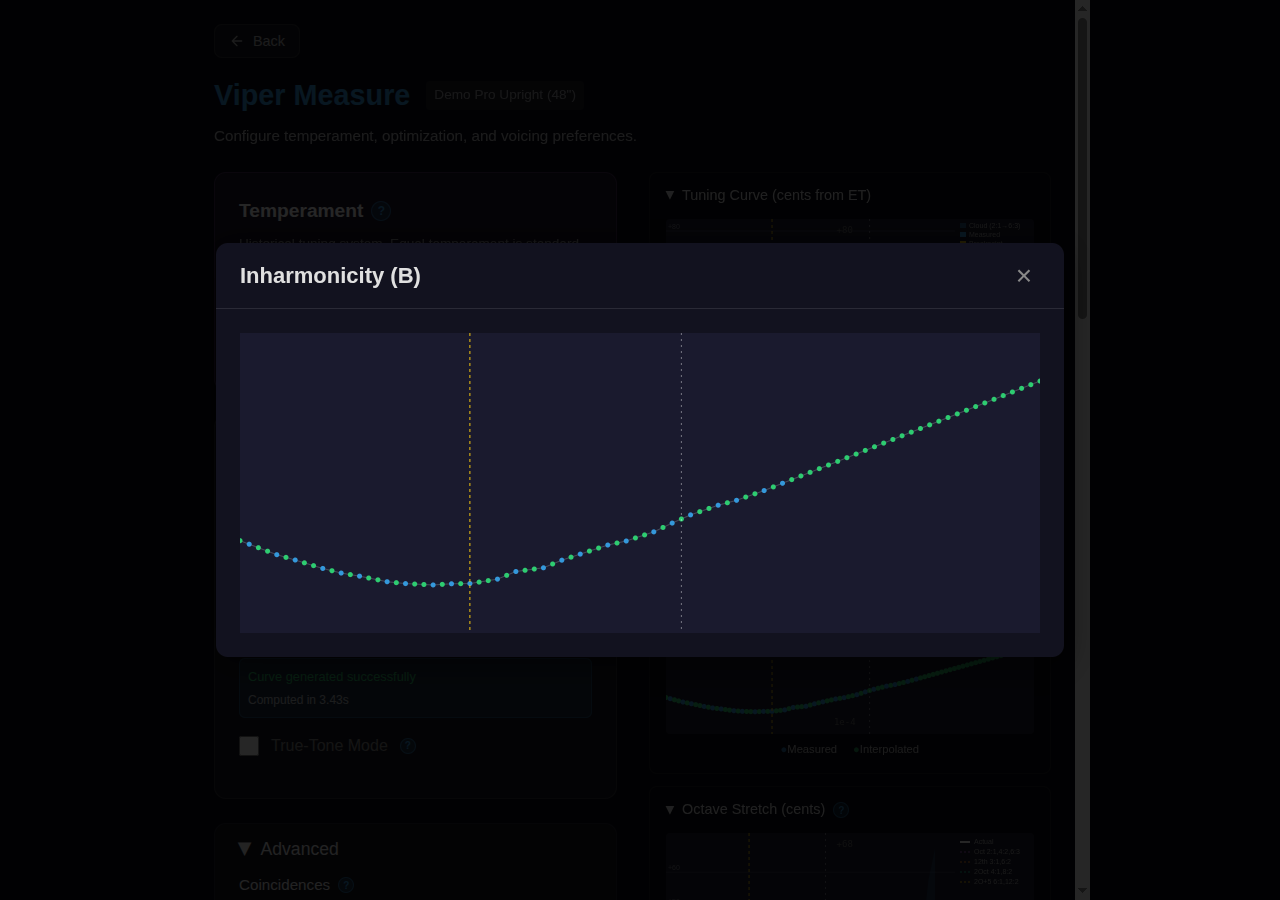Collapse the Advanced section
The image size is (1280, 900).
(245, 849)
